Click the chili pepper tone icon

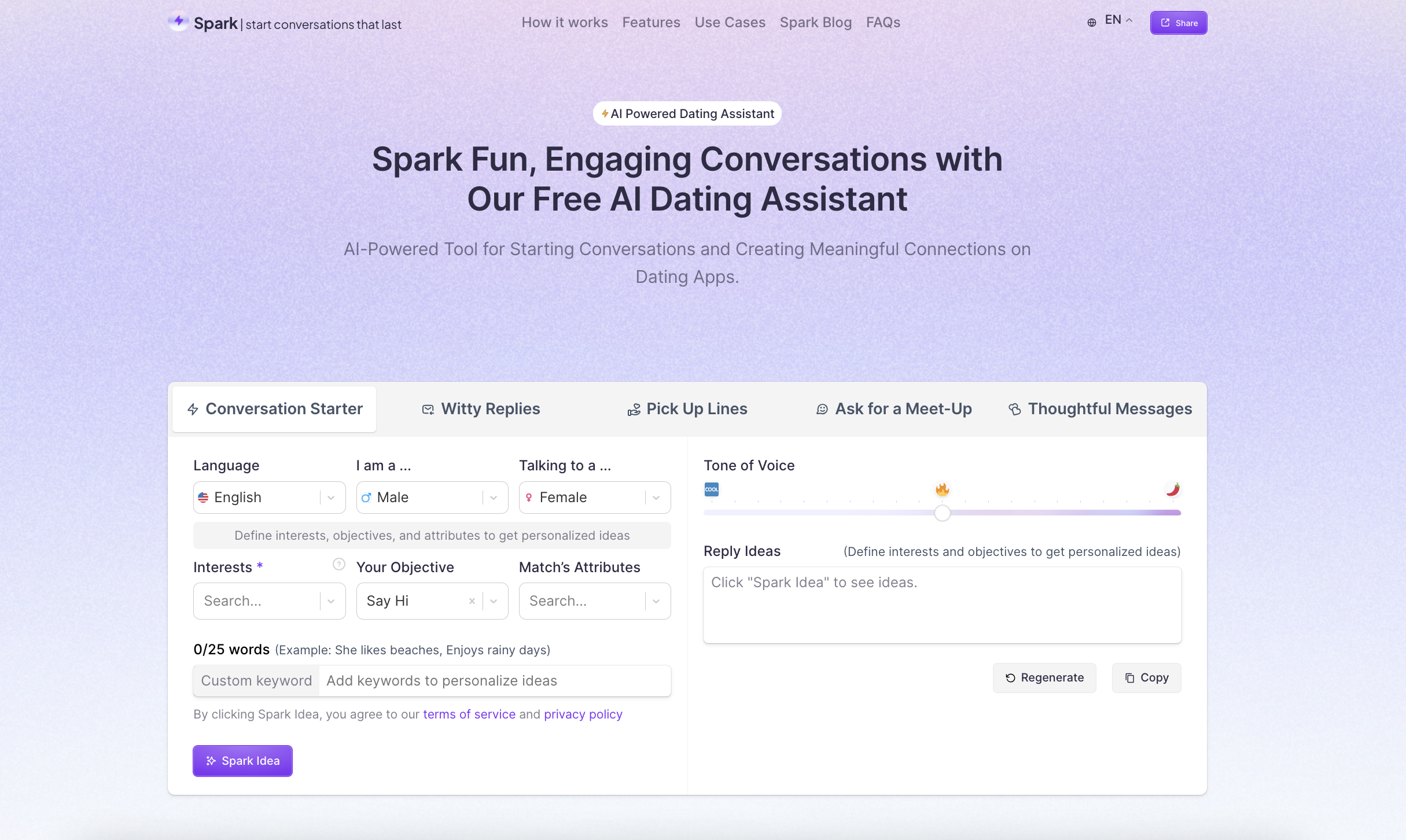pos(1173,489)
